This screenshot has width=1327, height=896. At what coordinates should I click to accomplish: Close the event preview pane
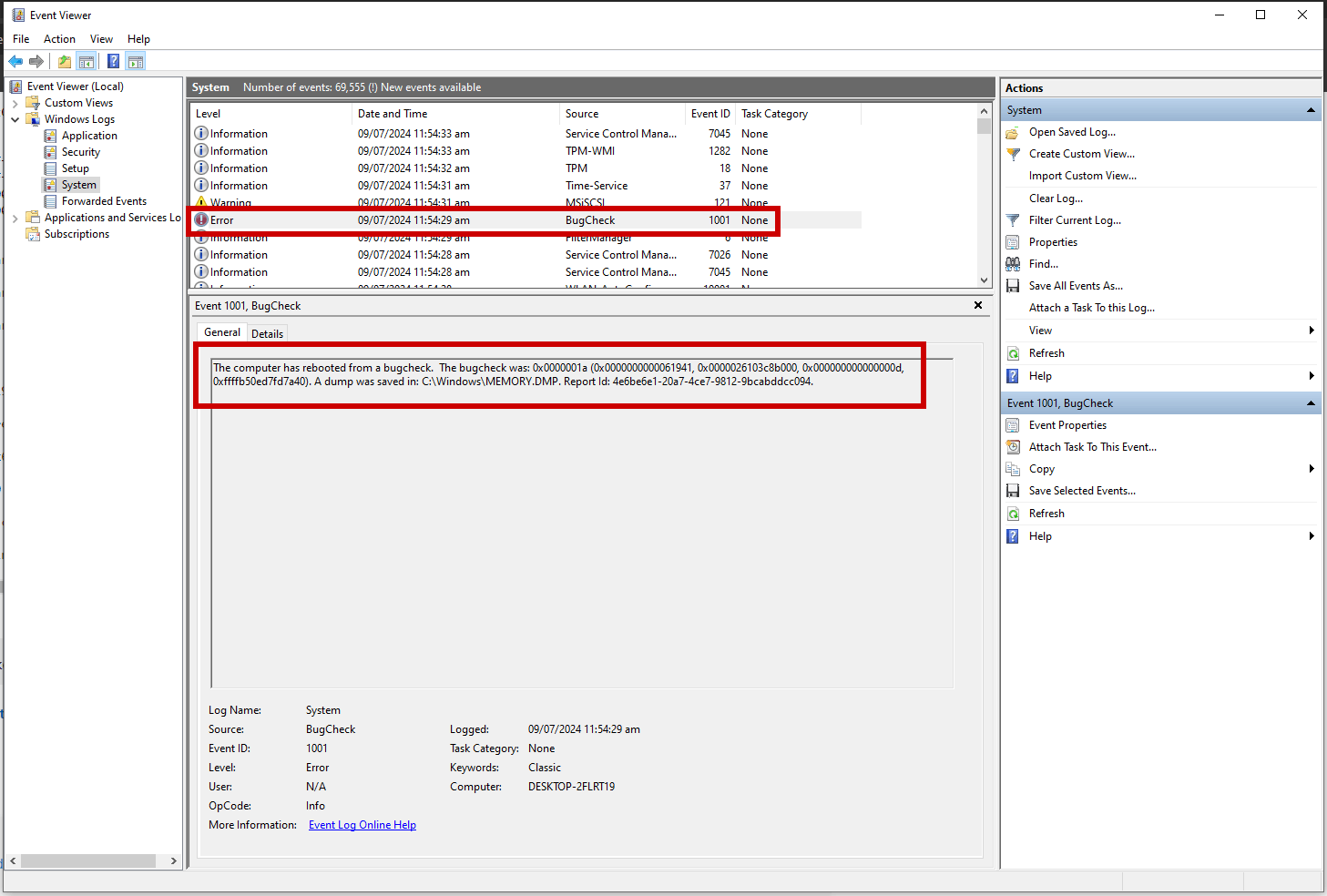point(978,305)
